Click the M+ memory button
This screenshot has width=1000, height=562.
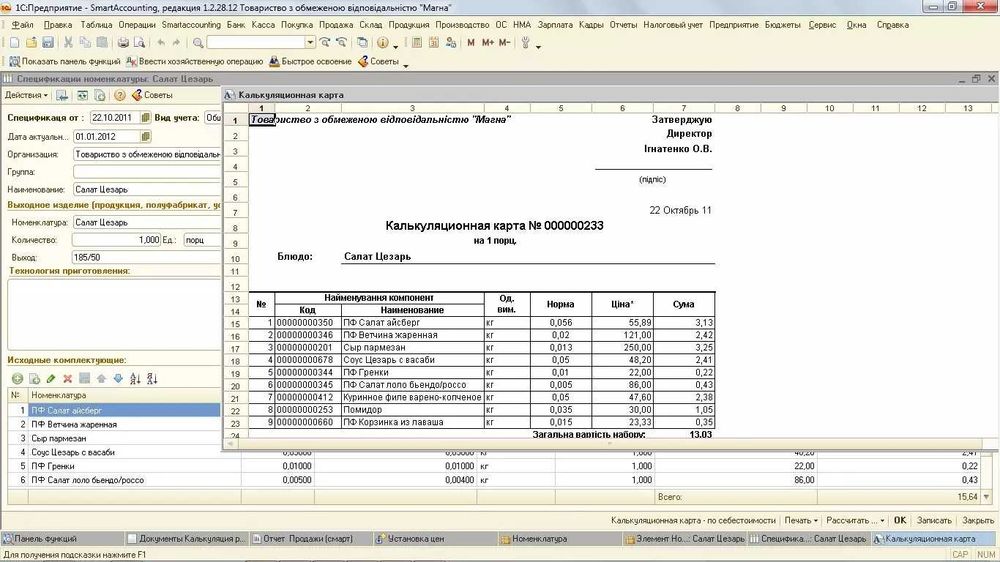pyautogui.click(x=488, y=43)
